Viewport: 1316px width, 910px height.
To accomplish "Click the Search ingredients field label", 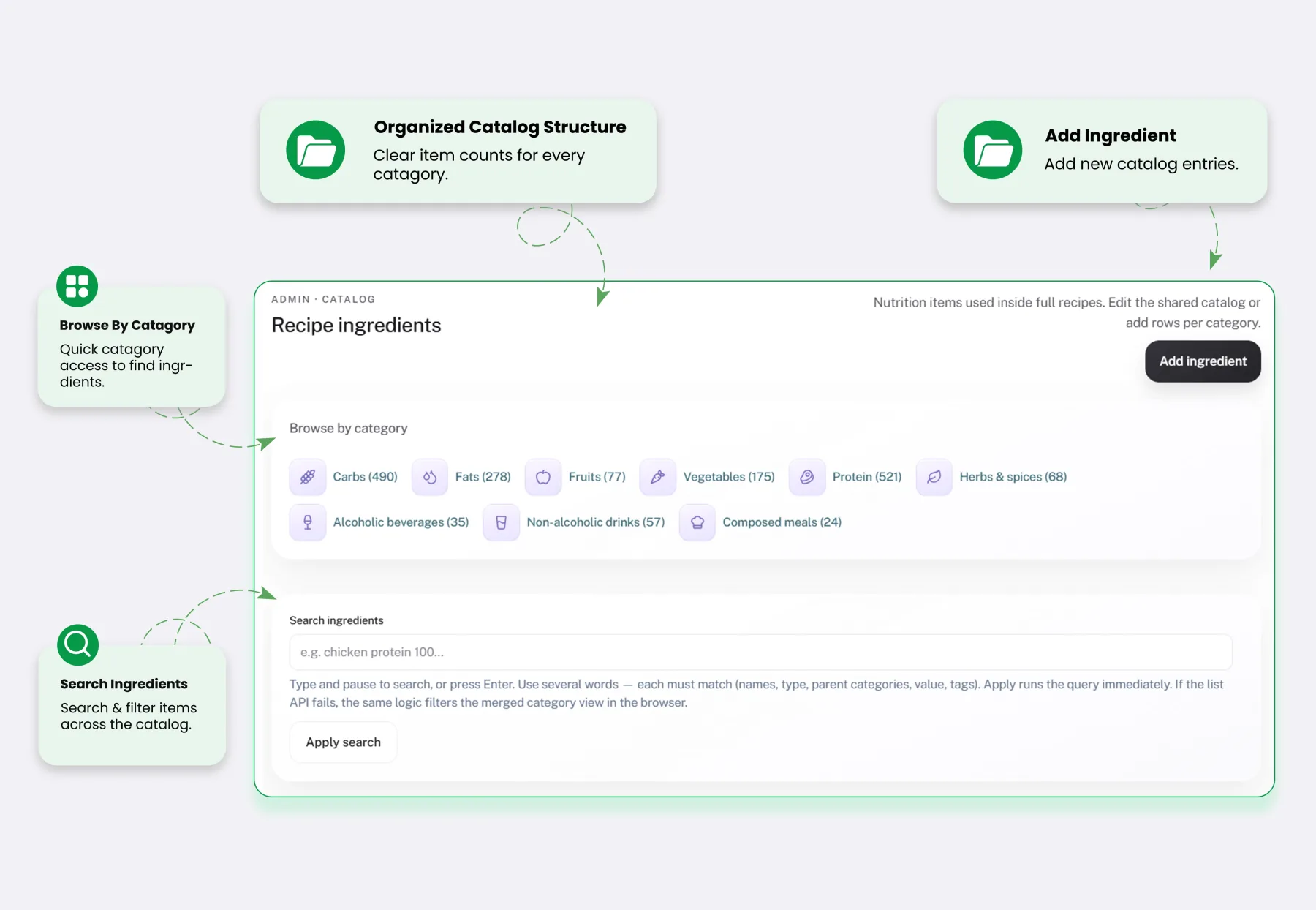I will tap(336, 620).
